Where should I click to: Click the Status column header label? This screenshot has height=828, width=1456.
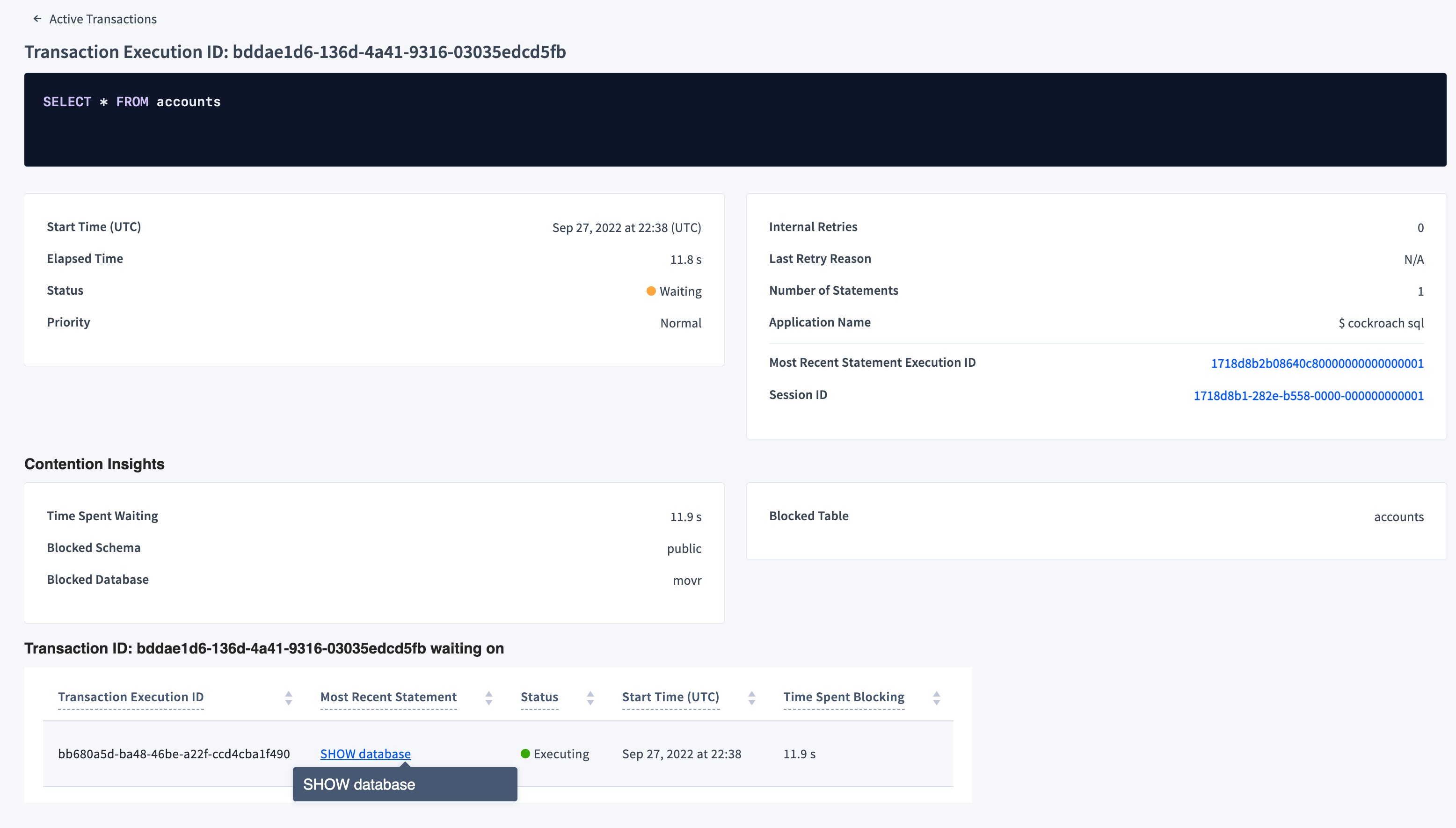point(539,697)
